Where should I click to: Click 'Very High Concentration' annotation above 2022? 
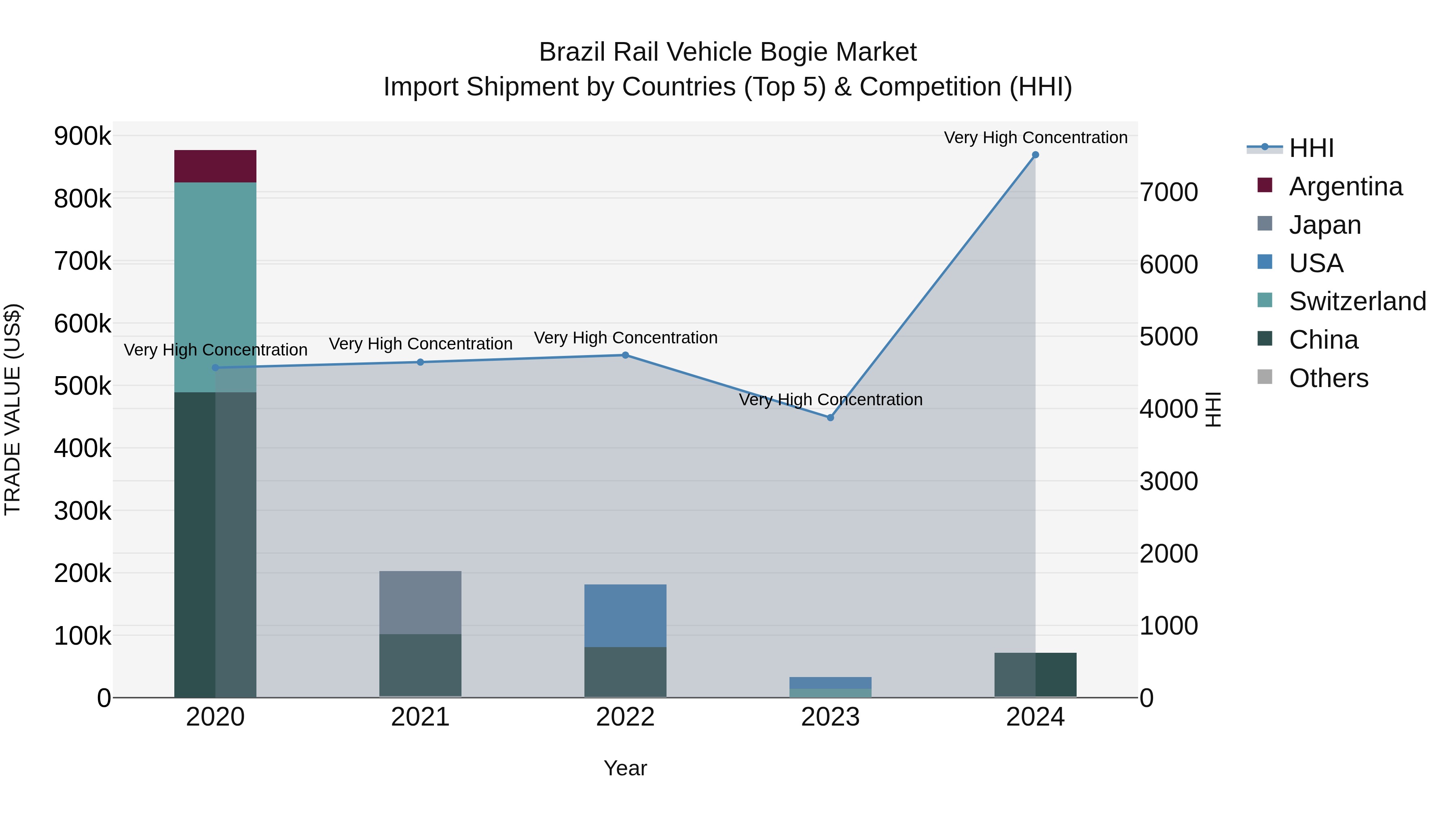626,338
